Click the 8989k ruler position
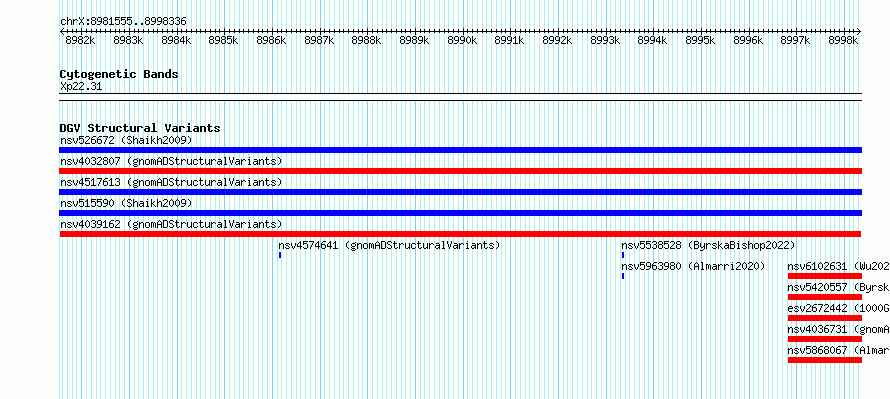This screenshot has width=890, height=399. coord(414,40)
